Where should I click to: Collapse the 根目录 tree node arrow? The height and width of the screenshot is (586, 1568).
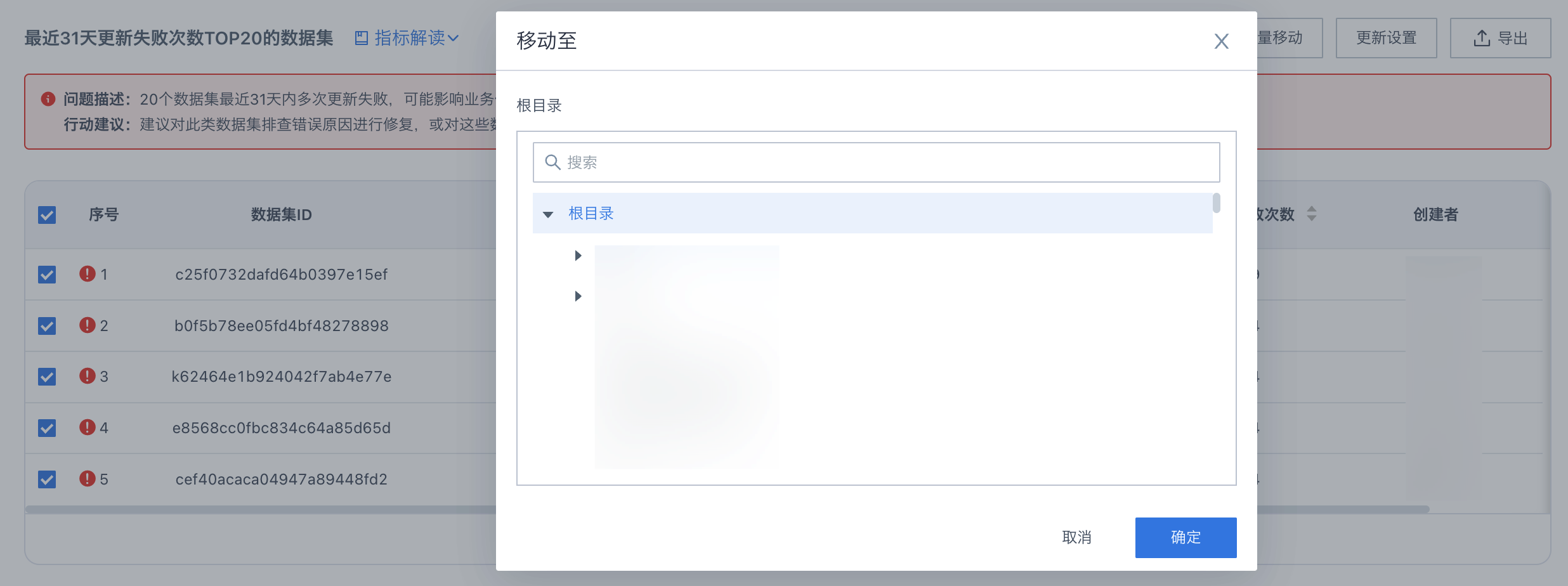point(548,214)
